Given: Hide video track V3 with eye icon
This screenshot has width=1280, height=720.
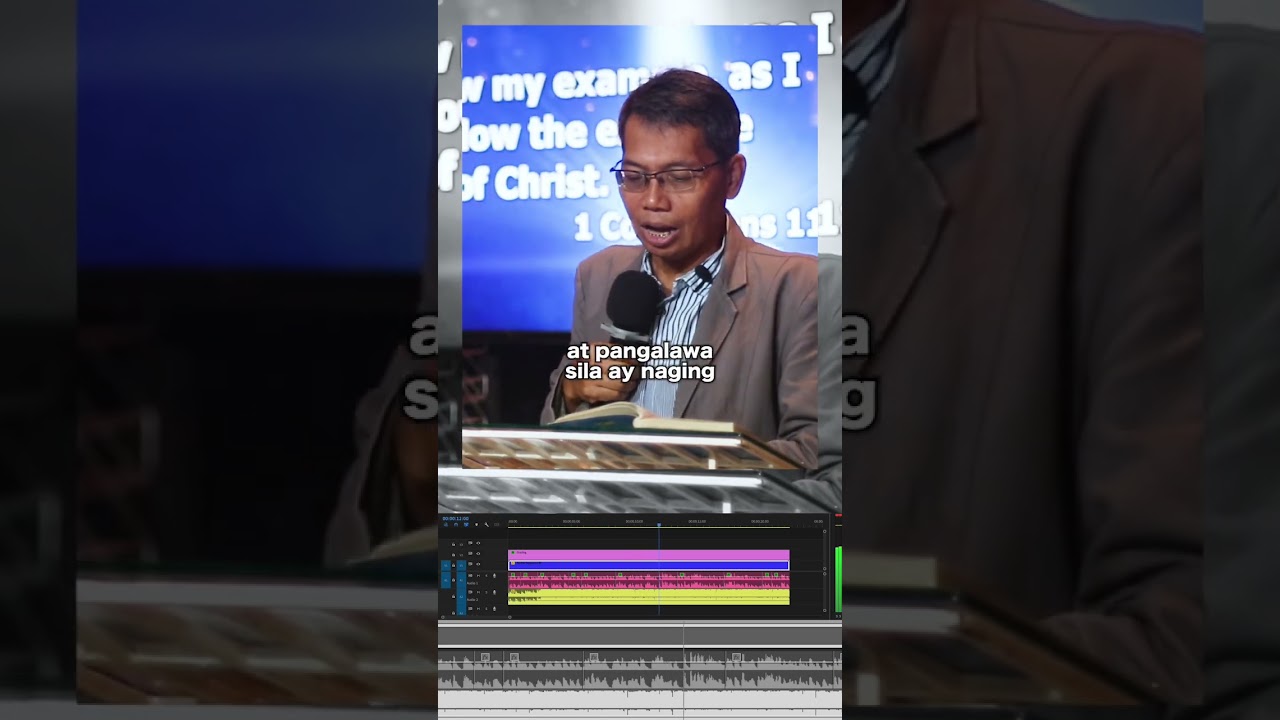Looking at the screenshot, I should [478, 543].
